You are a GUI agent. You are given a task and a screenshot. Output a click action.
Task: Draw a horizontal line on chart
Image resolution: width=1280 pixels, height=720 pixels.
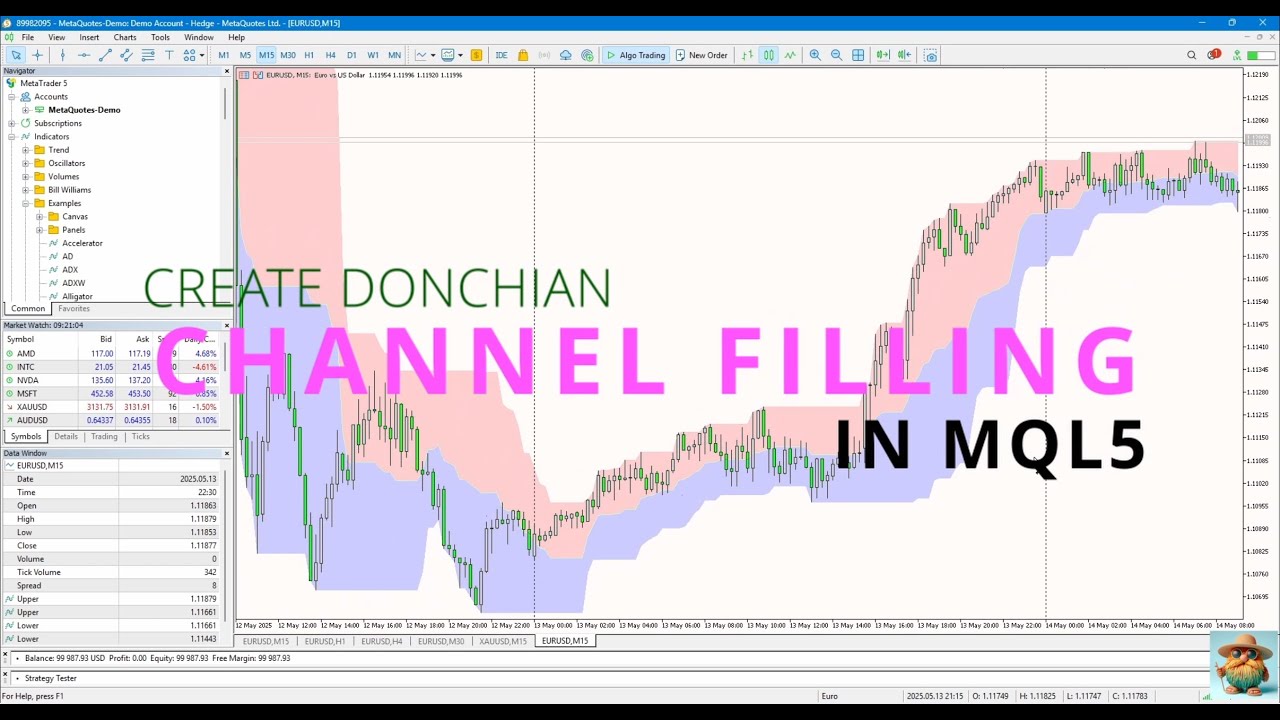[84, 55]
